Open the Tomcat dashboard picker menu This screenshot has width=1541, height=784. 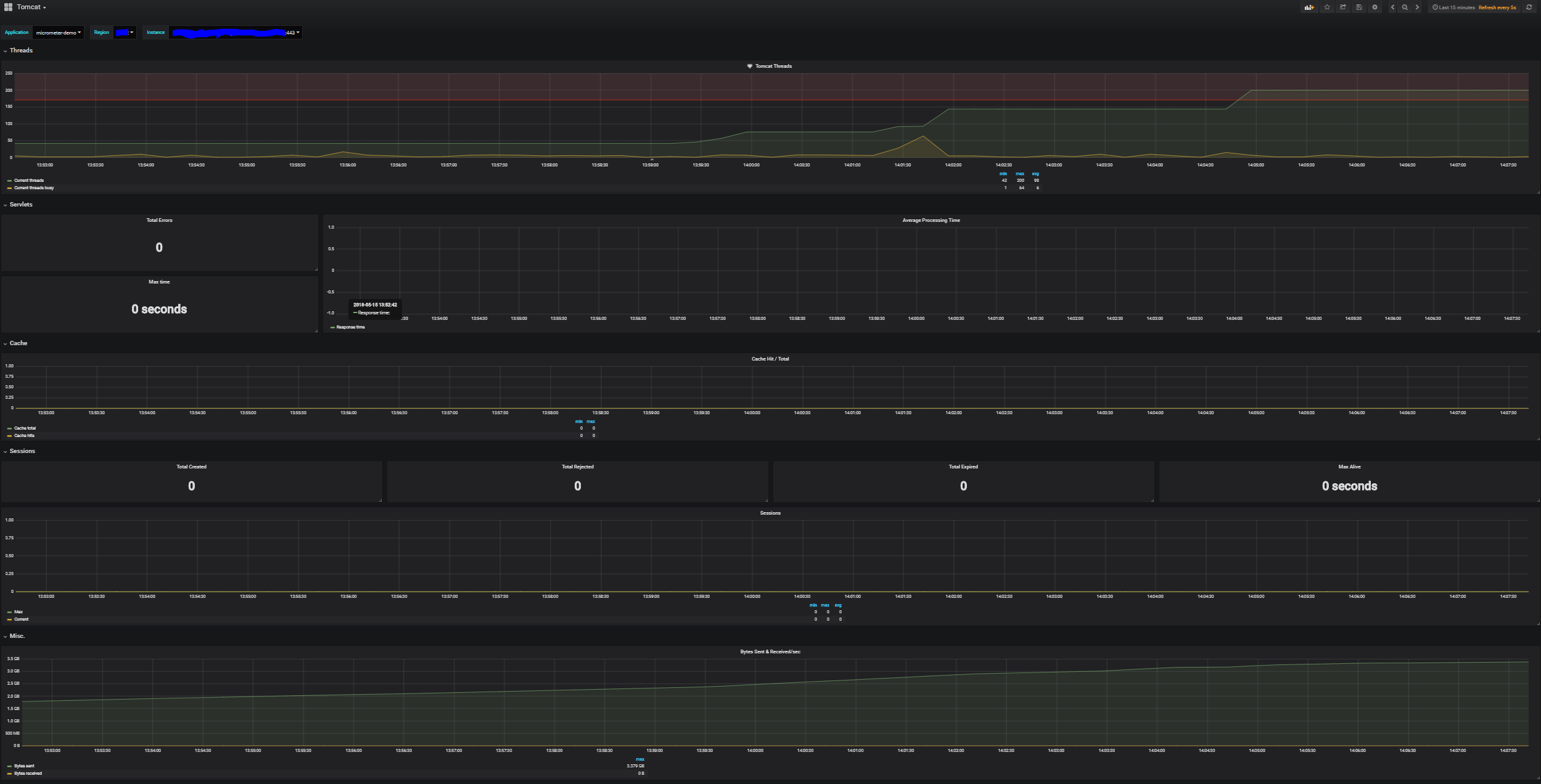(31, 7)
